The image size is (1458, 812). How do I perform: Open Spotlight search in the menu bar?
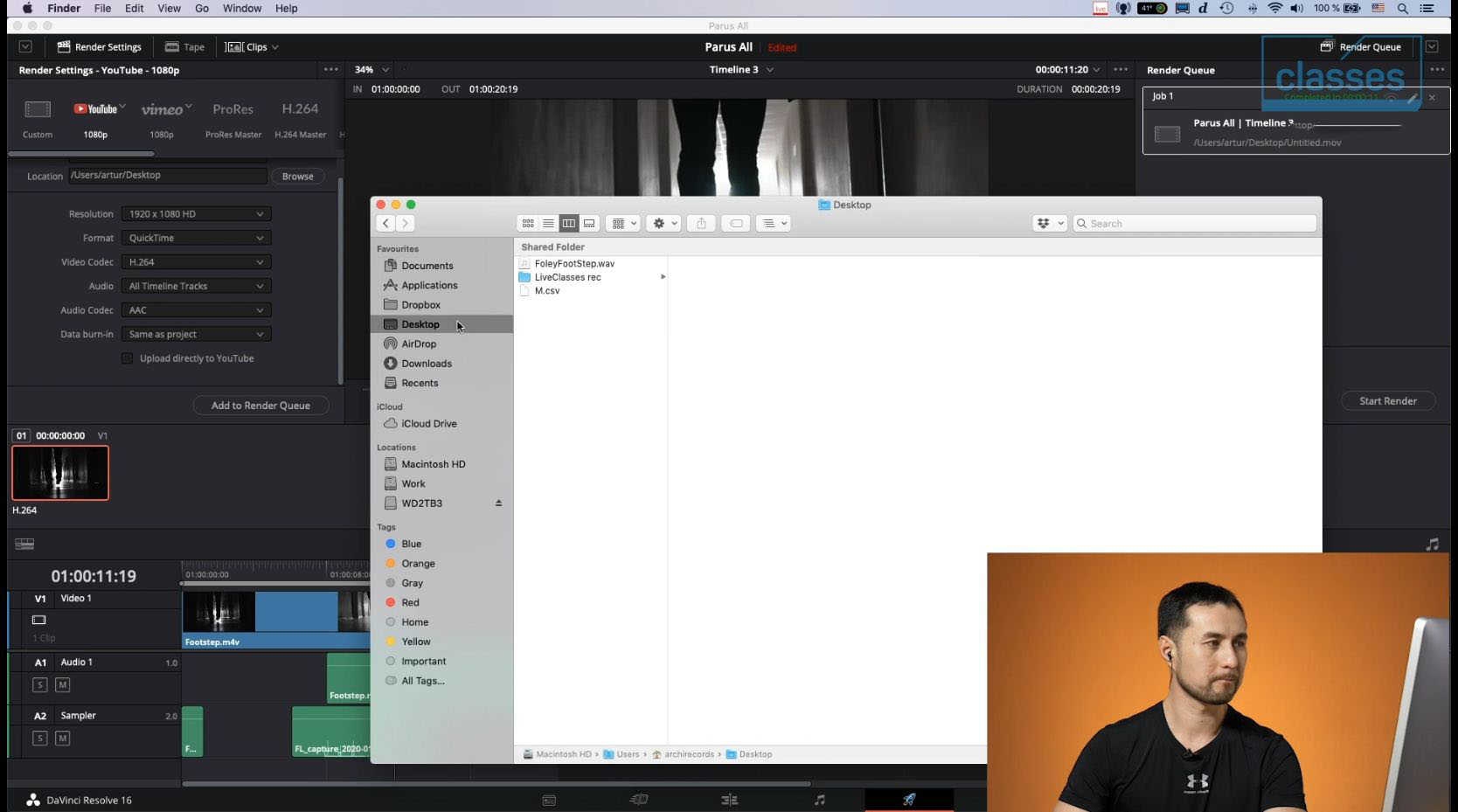[1403, 9]
